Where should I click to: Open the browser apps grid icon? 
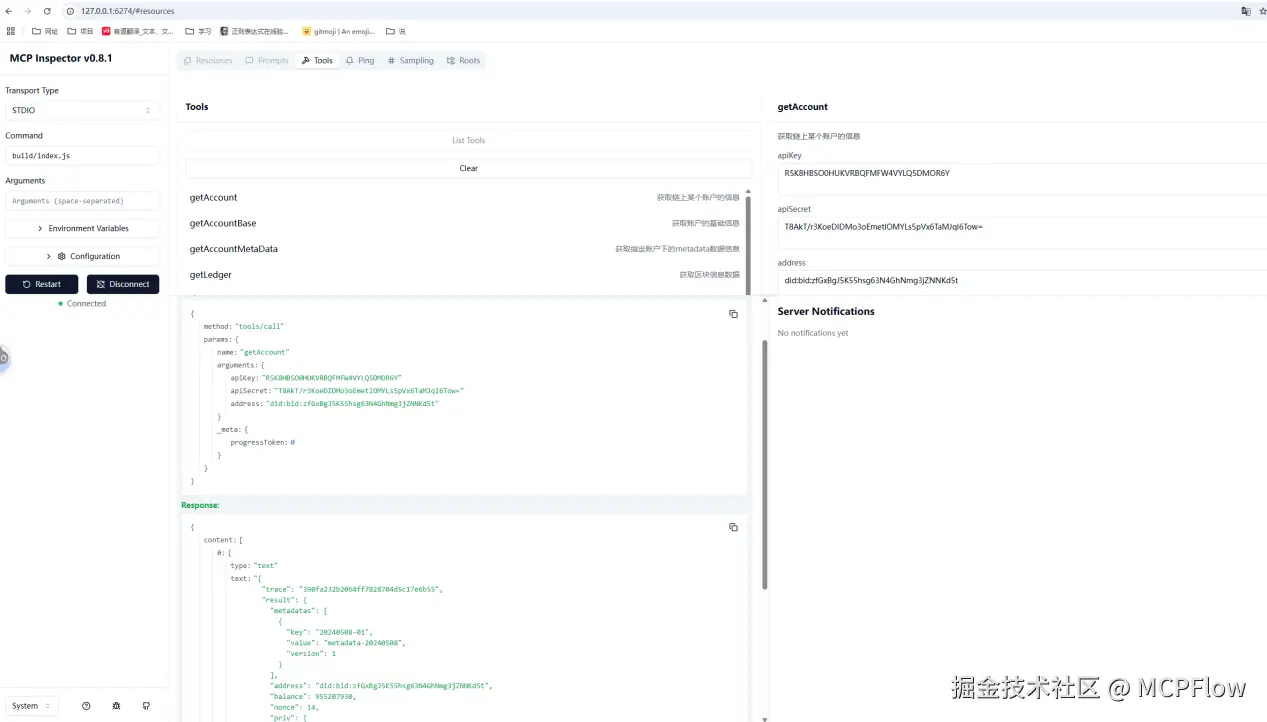[x=11, y=31]
